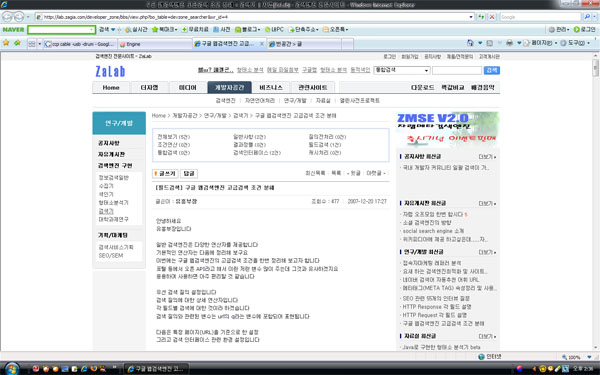Click the Add to Favorites star-plus icon
The width and height of the screenshot is (600, 375).
(x=17, y=43)
